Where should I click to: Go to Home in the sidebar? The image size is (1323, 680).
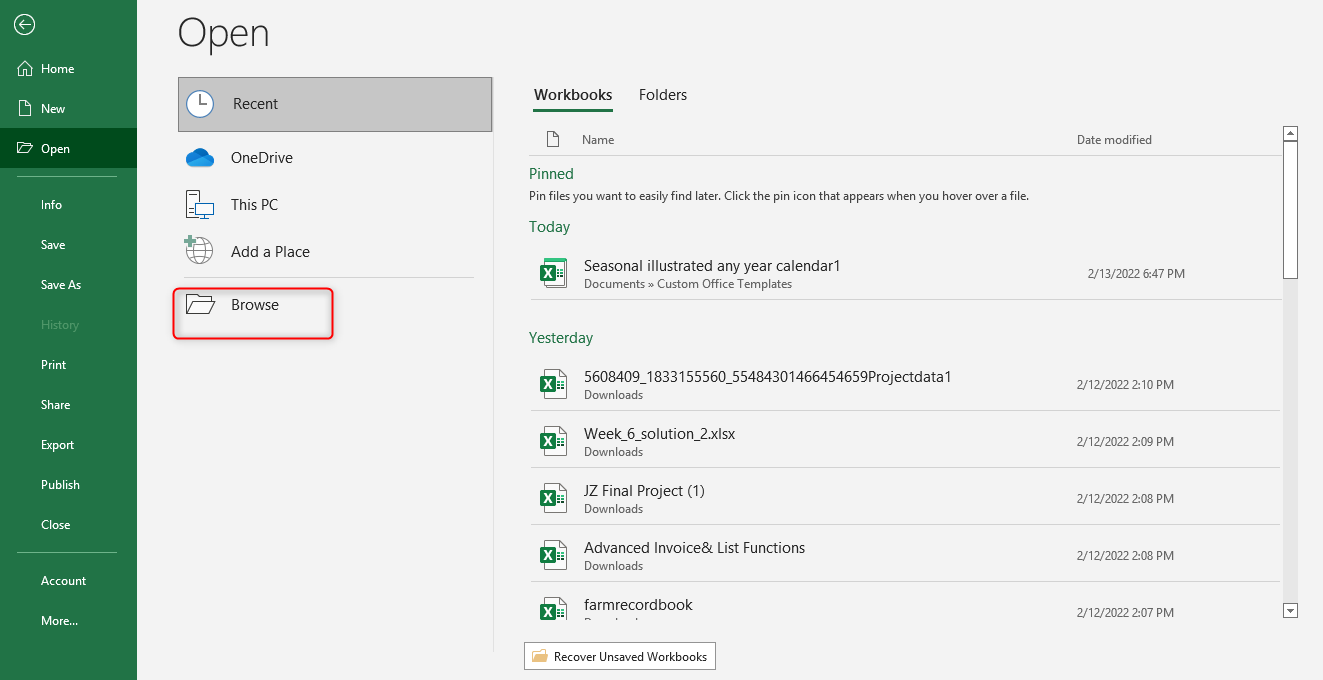[57, 69]
